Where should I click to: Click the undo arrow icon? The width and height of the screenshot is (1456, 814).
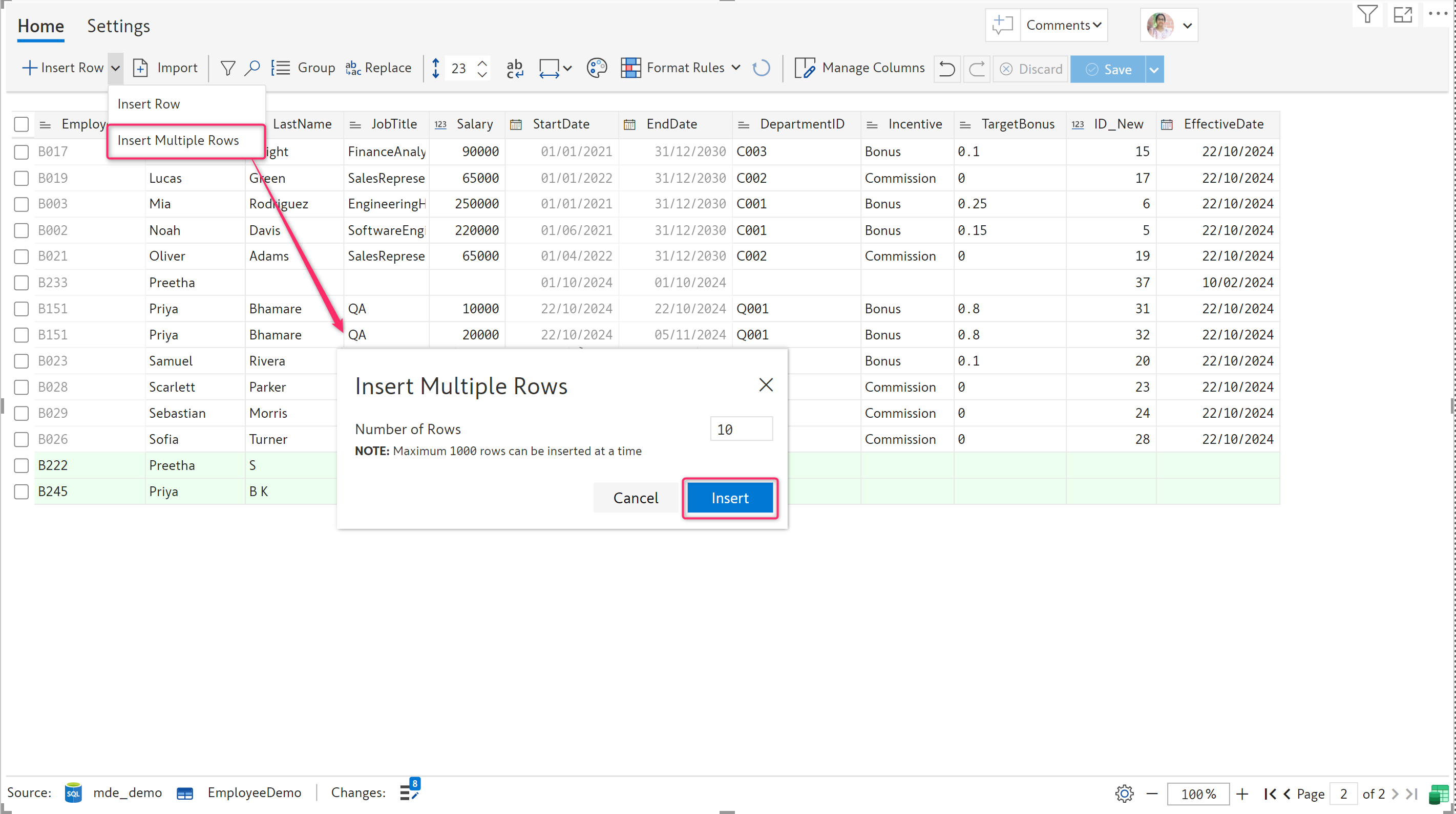point(947,69)
